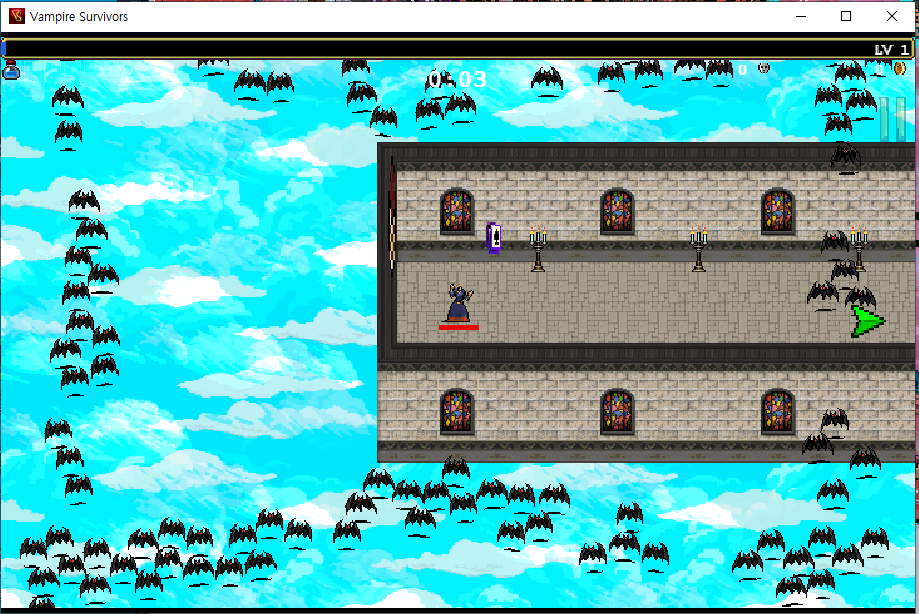Click the 0:03 survival timer
Image resolution: width=919 pixels, height=614 pixels.
tap(457, 79)
